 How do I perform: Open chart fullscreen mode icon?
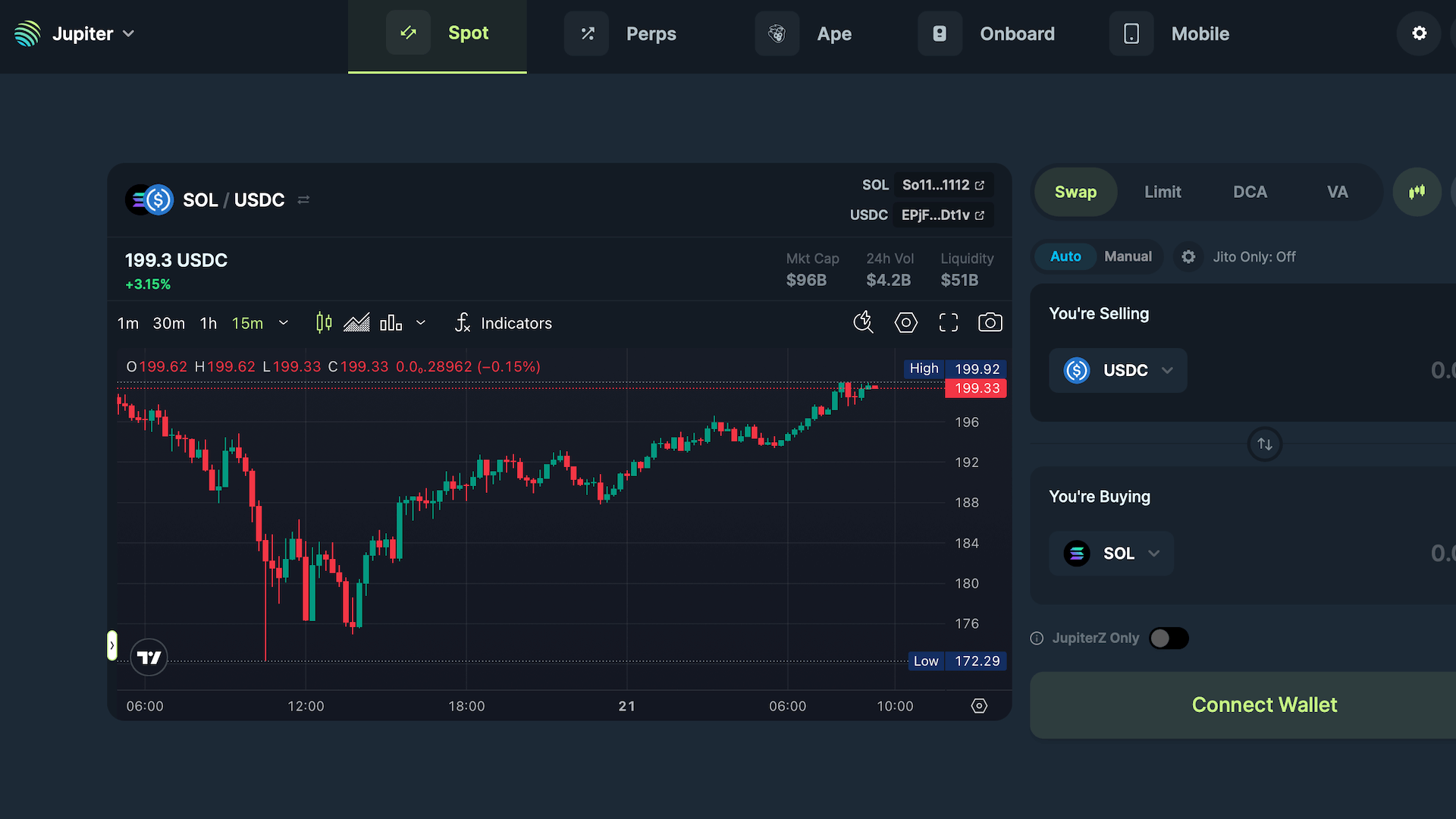click(x=948, y=323)
